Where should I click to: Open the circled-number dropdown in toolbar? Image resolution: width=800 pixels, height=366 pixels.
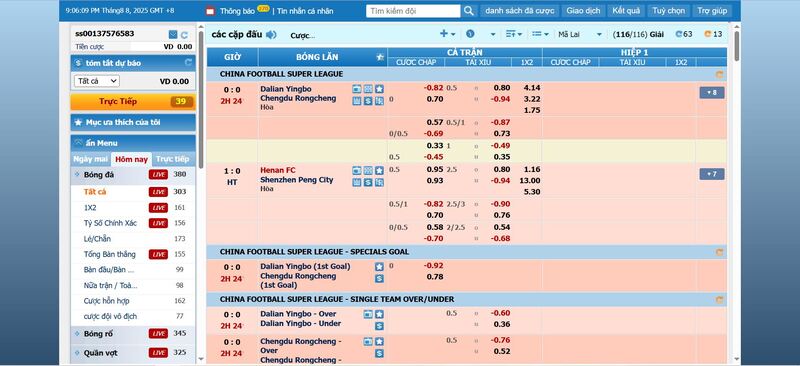click(480, 34)
